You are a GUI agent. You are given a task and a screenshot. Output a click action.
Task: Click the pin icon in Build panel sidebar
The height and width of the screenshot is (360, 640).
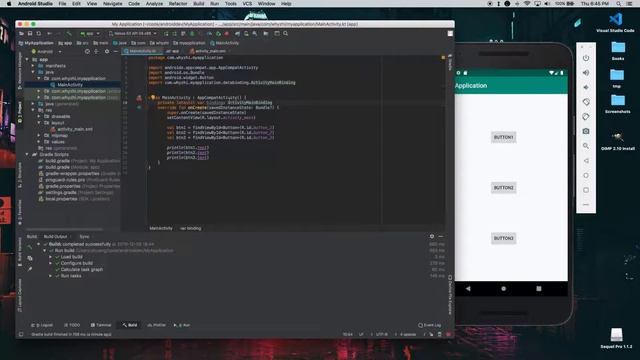[30, 269]
